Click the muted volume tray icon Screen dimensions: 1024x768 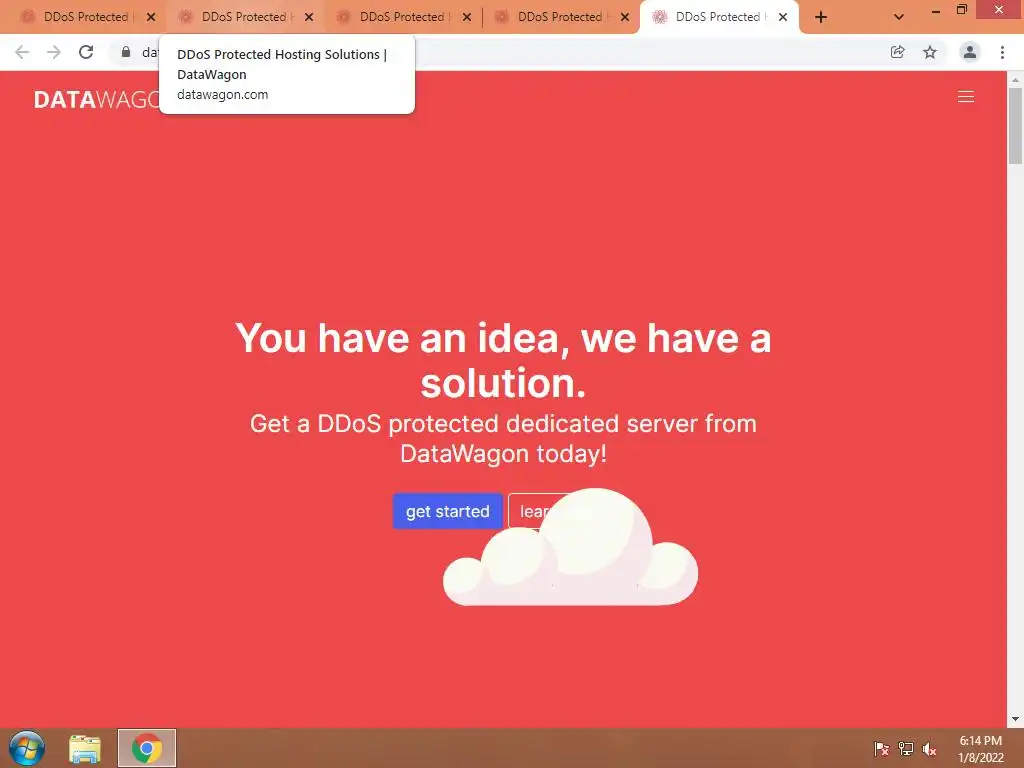[x=929, y=749]
